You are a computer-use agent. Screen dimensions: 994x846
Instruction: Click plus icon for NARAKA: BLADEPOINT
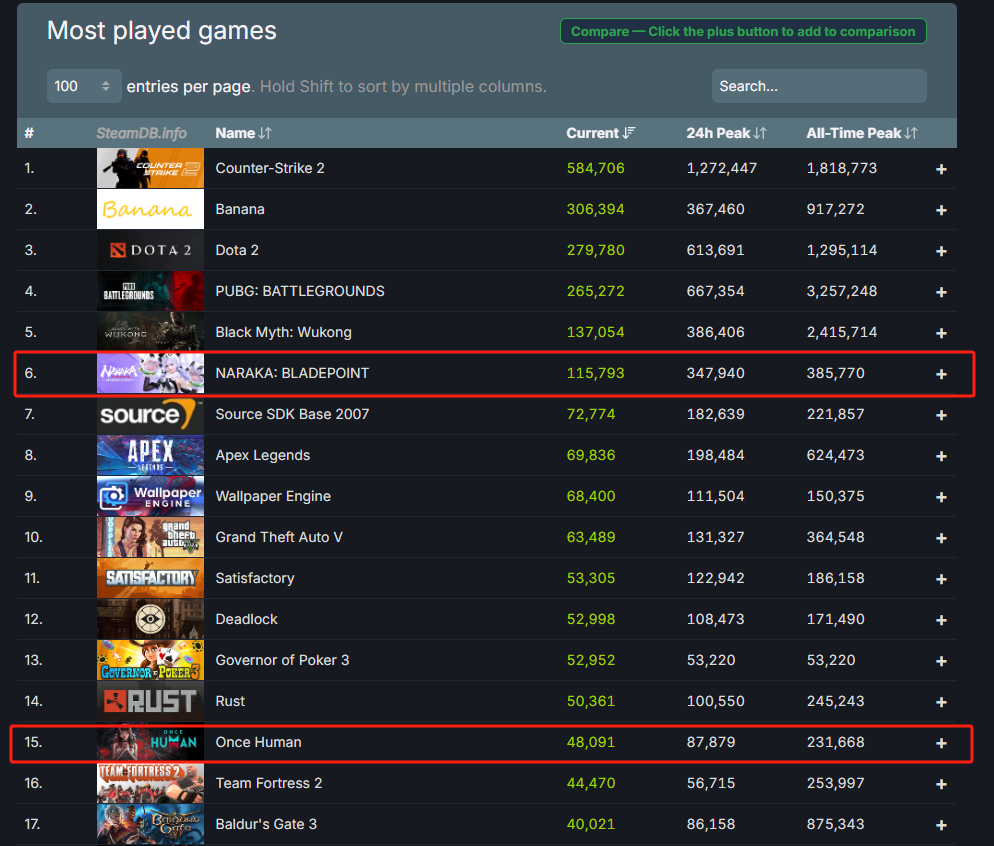(x=941, y=374)
